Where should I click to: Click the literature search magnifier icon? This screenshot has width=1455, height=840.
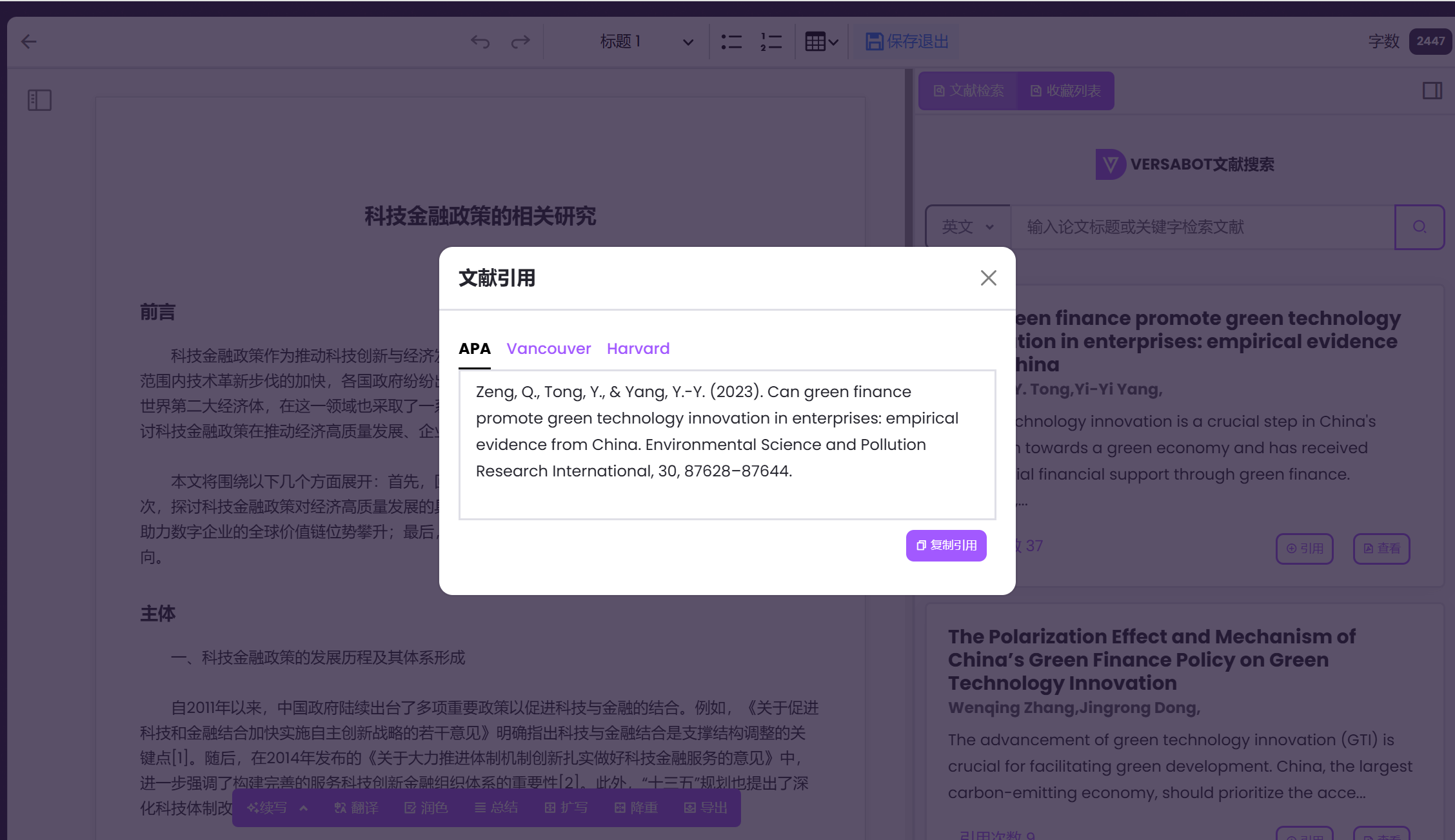point(1419,227)
